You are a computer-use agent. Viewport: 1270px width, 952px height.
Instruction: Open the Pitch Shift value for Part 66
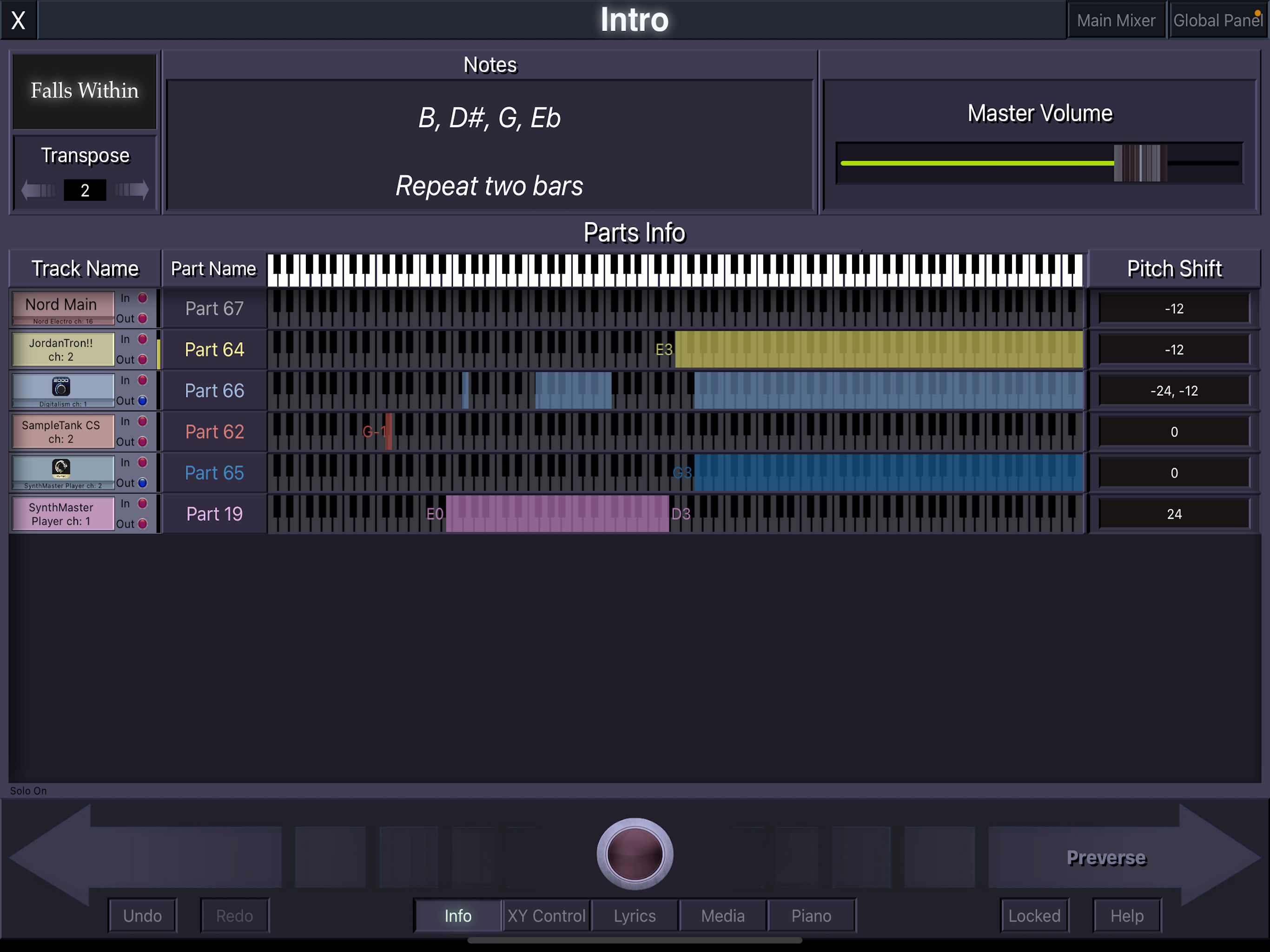pyautogui.click(x=1174, y=391)
